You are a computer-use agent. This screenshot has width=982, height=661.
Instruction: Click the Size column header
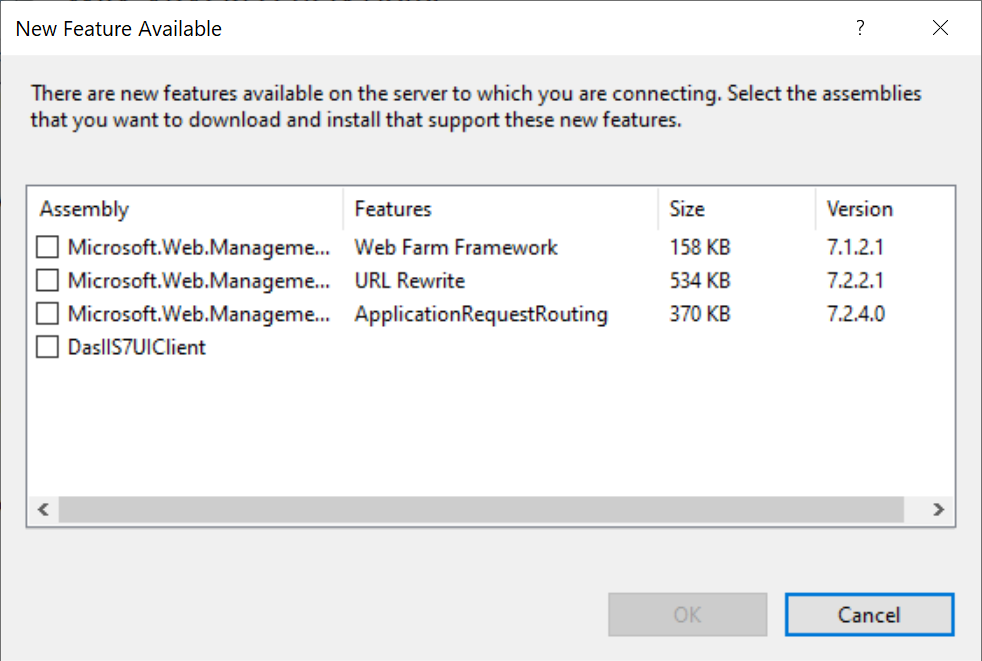click(x=687, y=209)
